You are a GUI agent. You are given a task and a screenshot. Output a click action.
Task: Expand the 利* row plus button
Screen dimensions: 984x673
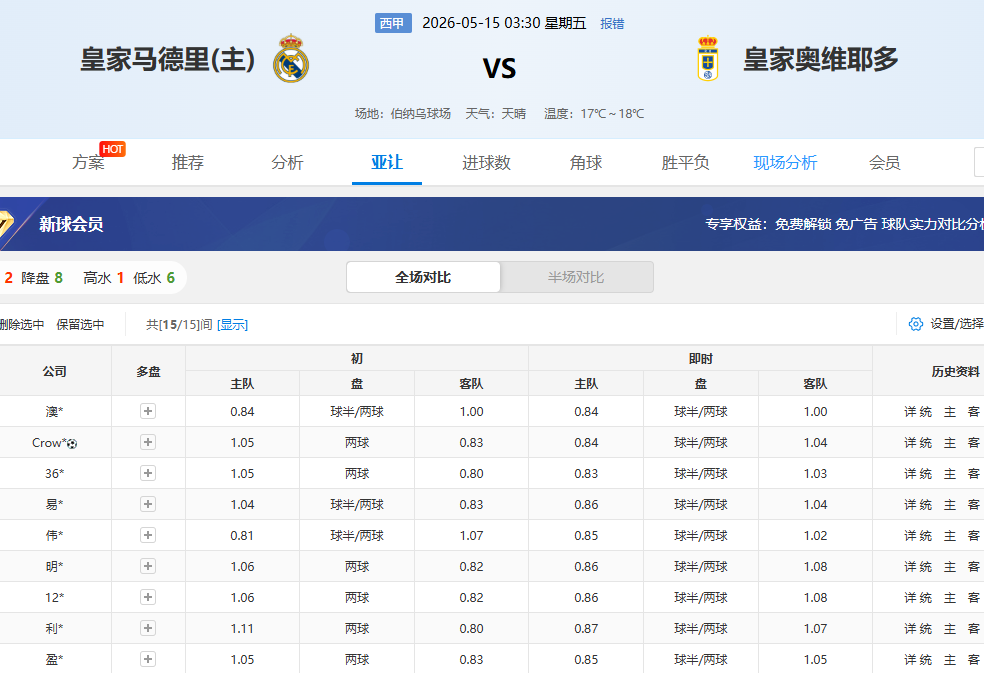[x=148, y=628]
